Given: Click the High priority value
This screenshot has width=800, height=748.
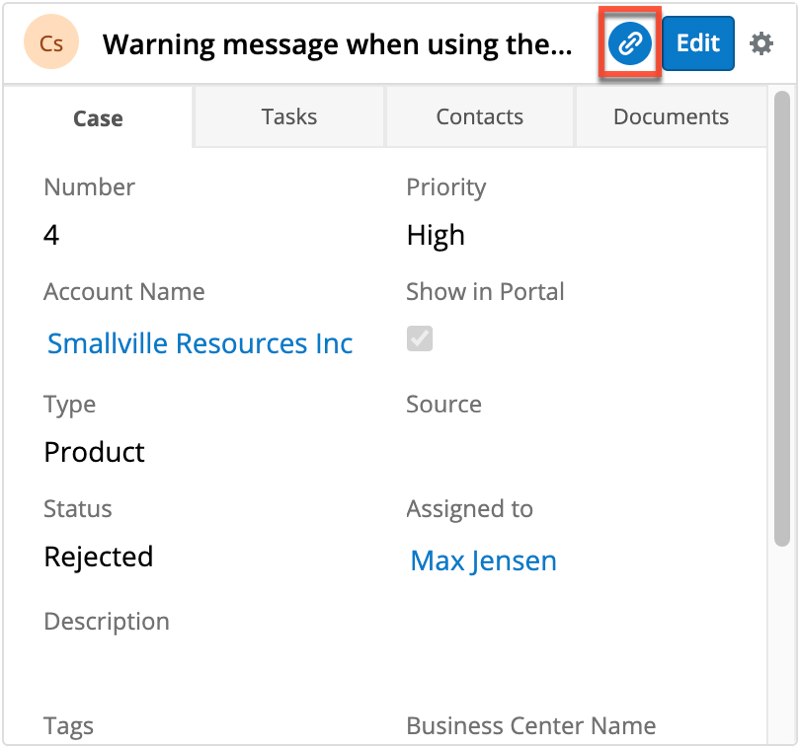Looking at the screenshot, I should tap(435, 235).
